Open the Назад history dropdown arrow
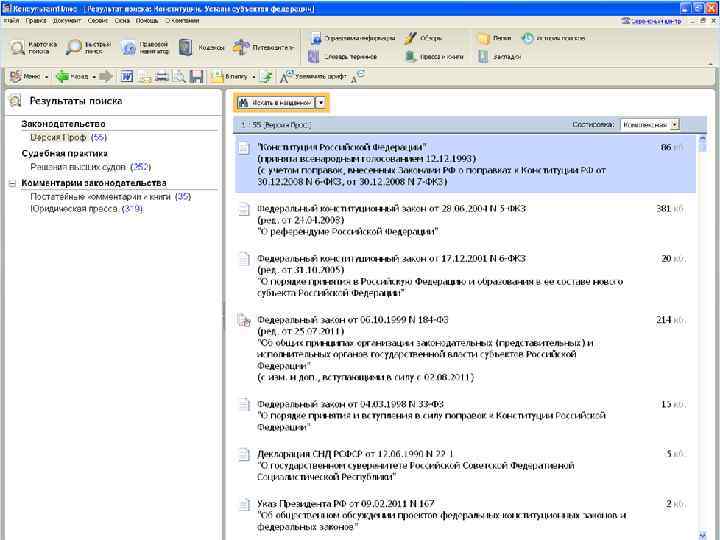Image resolution: width=720 pixels, height=540 pixels. (x=94, y=77)
